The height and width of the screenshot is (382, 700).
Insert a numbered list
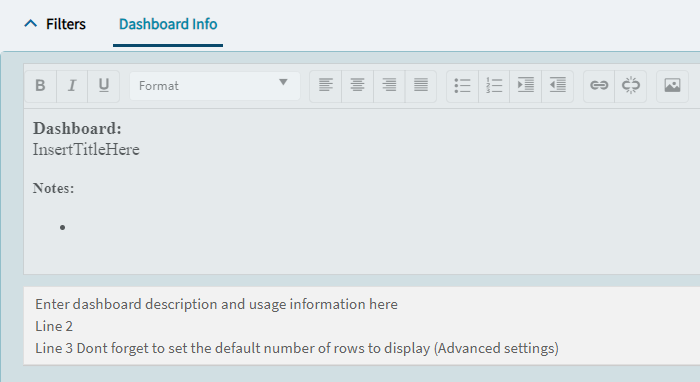coord(494,86)
